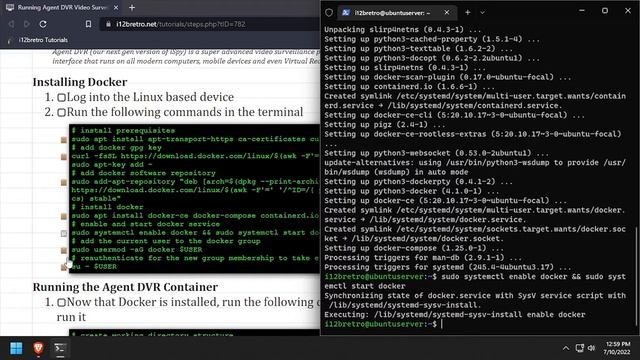Open a new browser tab
640x360 pixels.
[132, 7]
